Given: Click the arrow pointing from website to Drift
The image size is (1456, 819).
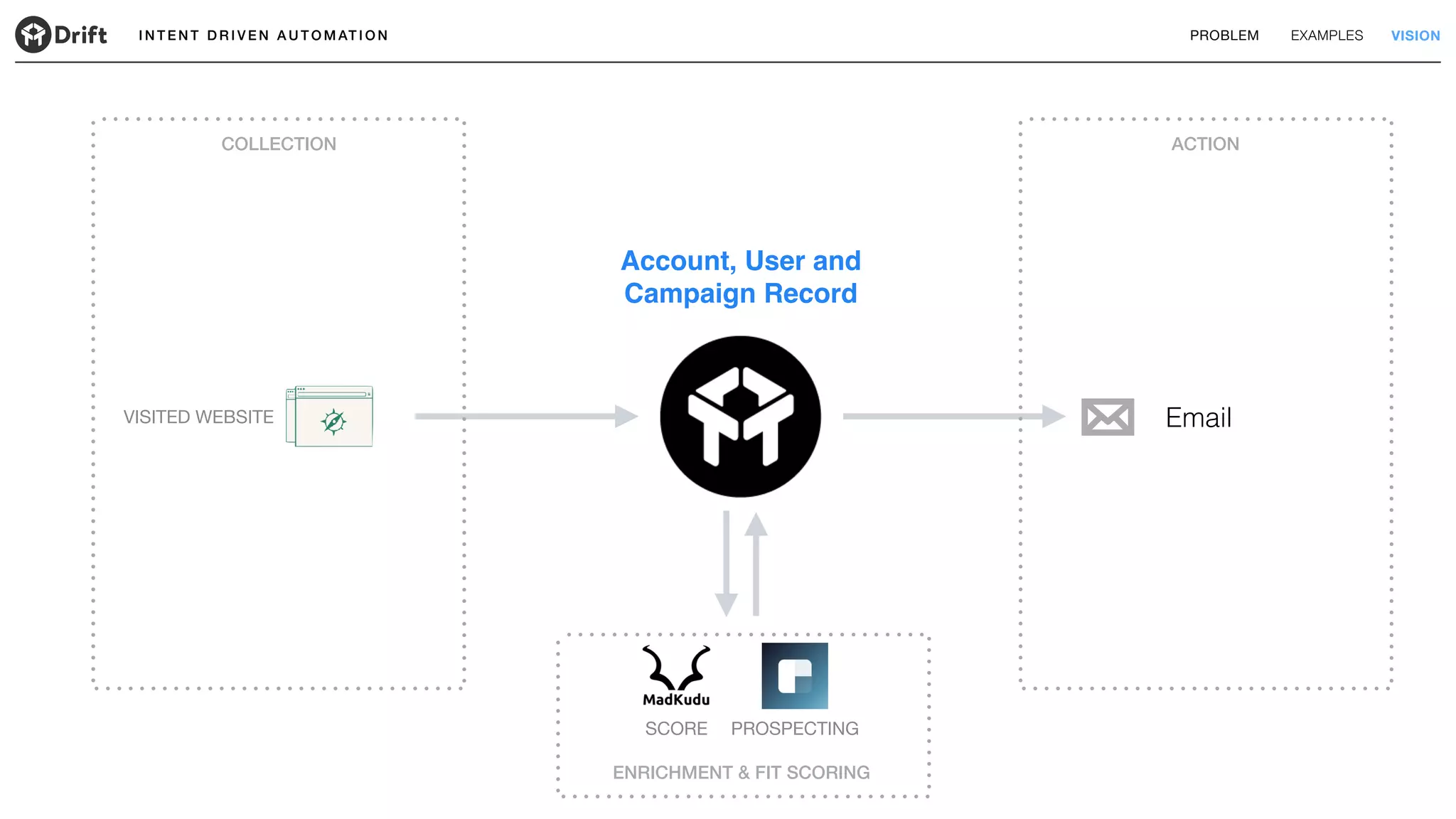Looking at the screenshot, I should [526, 416].
